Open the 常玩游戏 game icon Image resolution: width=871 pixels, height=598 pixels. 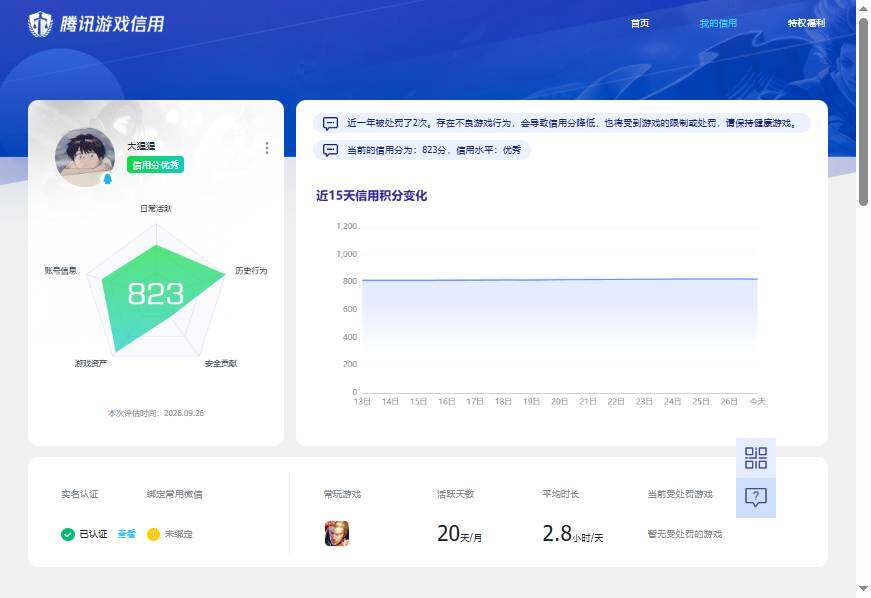coord(337,534)
